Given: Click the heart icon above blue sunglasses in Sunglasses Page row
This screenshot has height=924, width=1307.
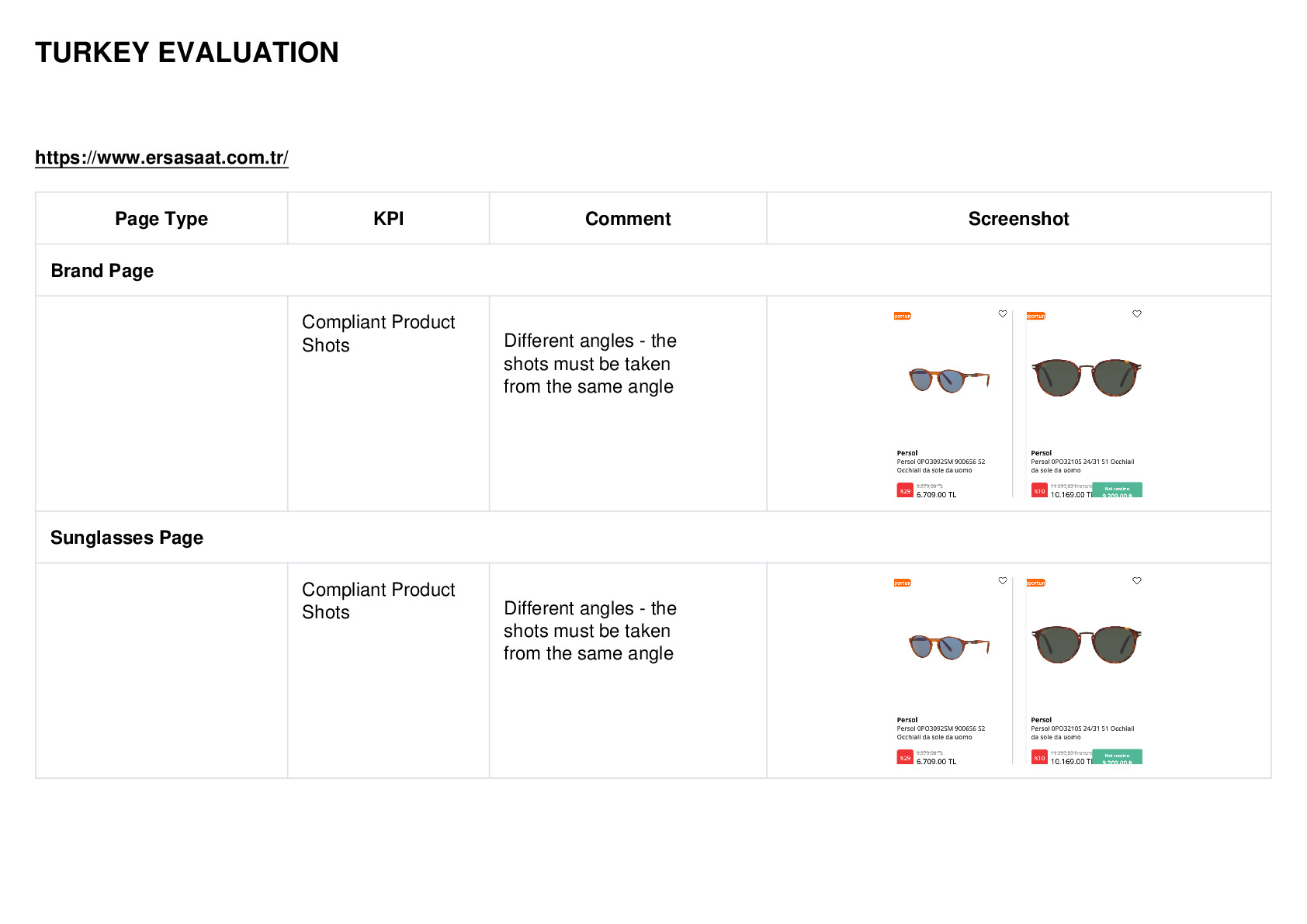Looking at the screenshot, I should click(x=1003, y=581).
